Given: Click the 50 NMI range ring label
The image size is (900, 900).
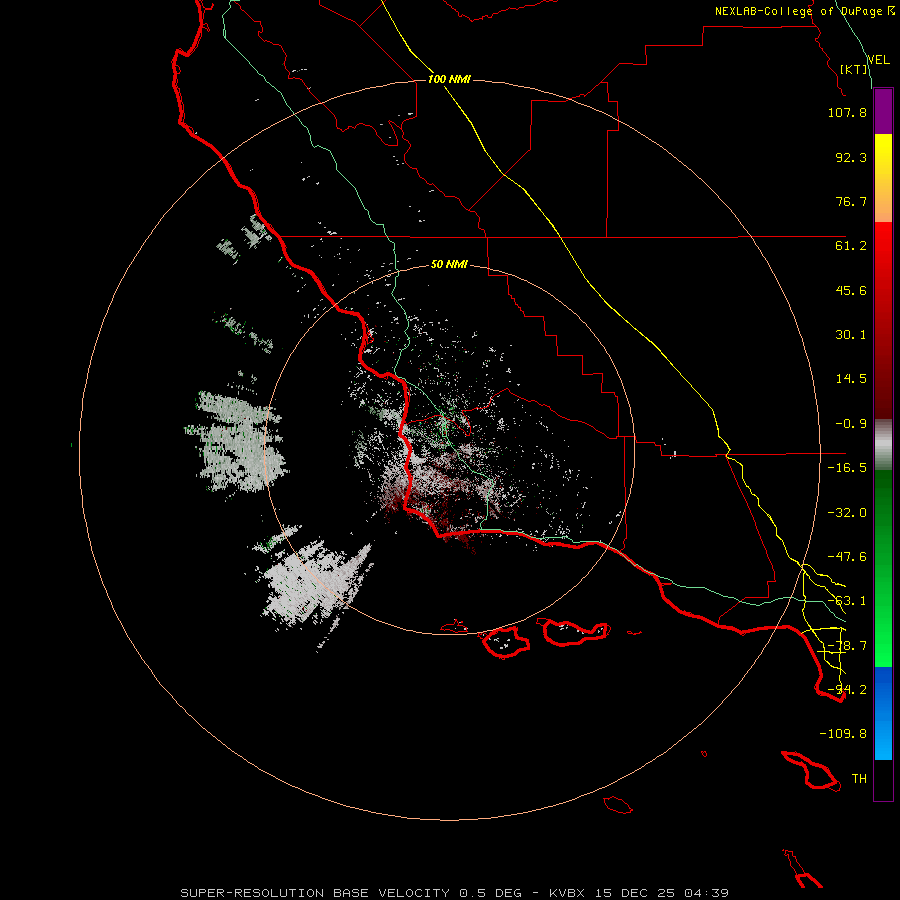Looking at the screenshot, I should 449,265.
